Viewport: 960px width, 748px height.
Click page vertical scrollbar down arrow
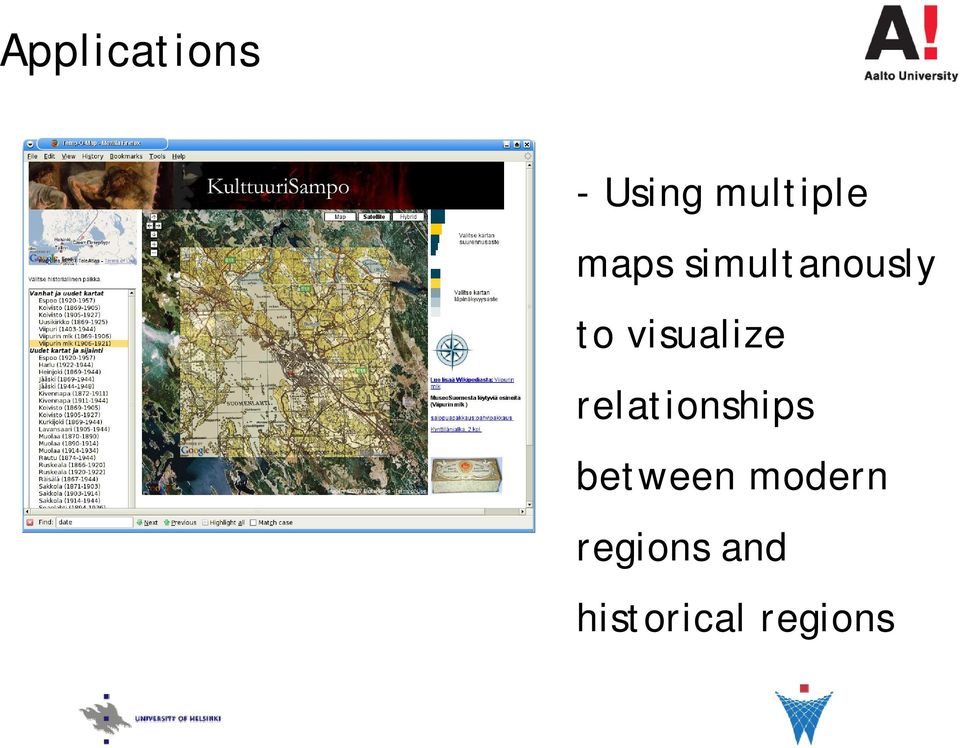(x=530, y=505)
